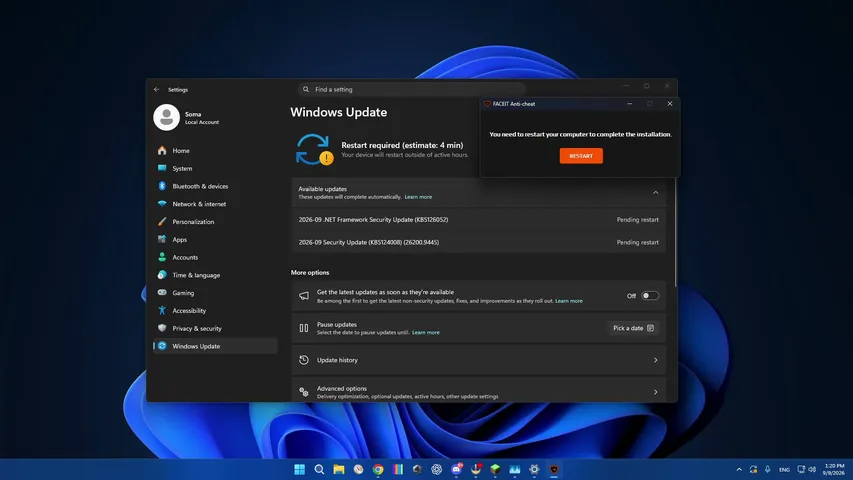Click the microphone tray icon
The width and height of the screenshot is (853, 480).
[768, 469]
